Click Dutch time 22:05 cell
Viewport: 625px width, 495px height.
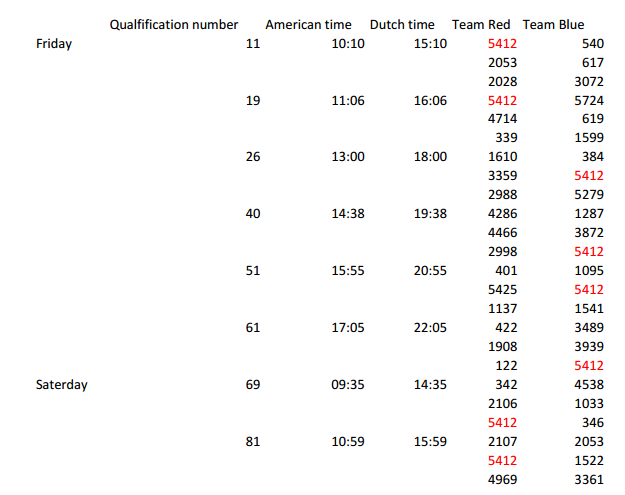coord(430,328)
